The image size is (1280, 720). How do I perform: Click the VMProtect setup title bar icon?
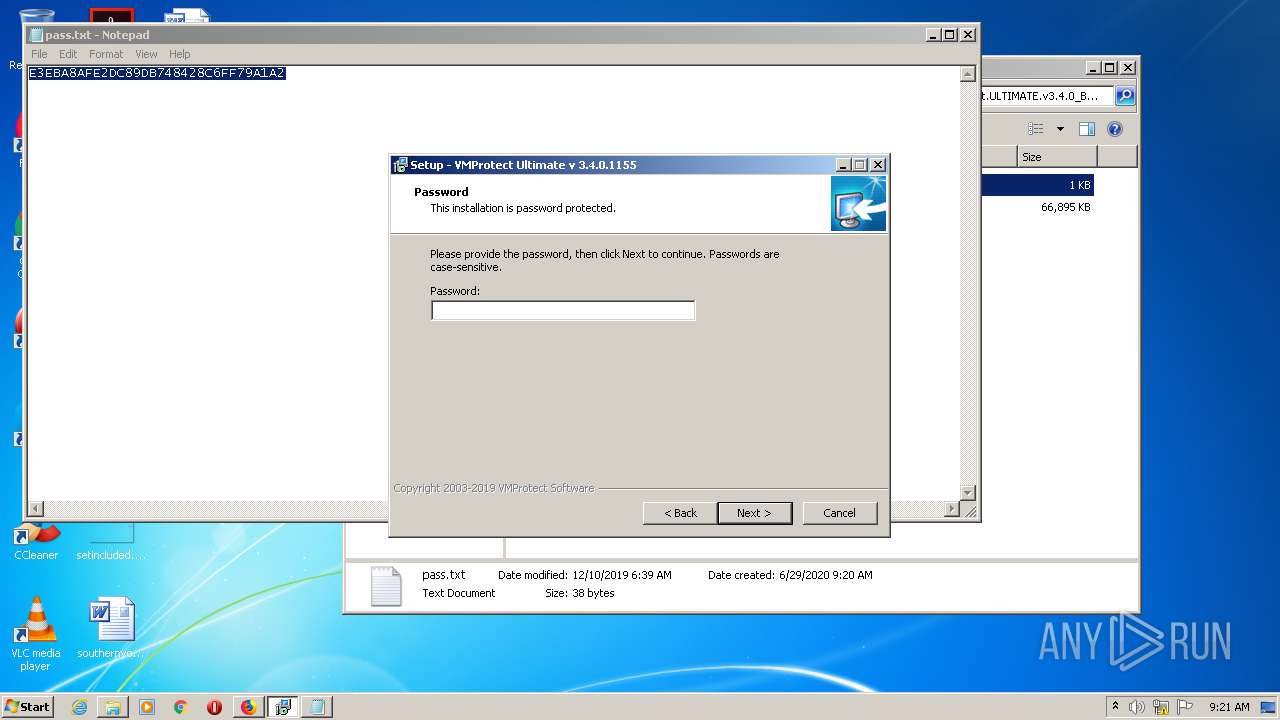[x=400, y=165]
